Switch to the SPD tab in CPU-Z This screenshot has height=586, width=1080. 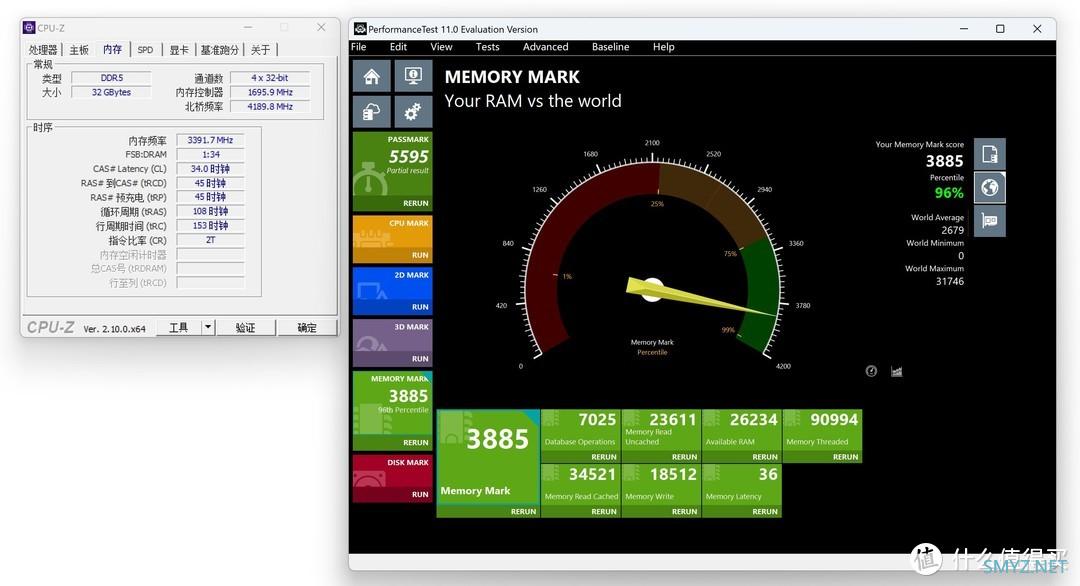(x=145, y=50)
